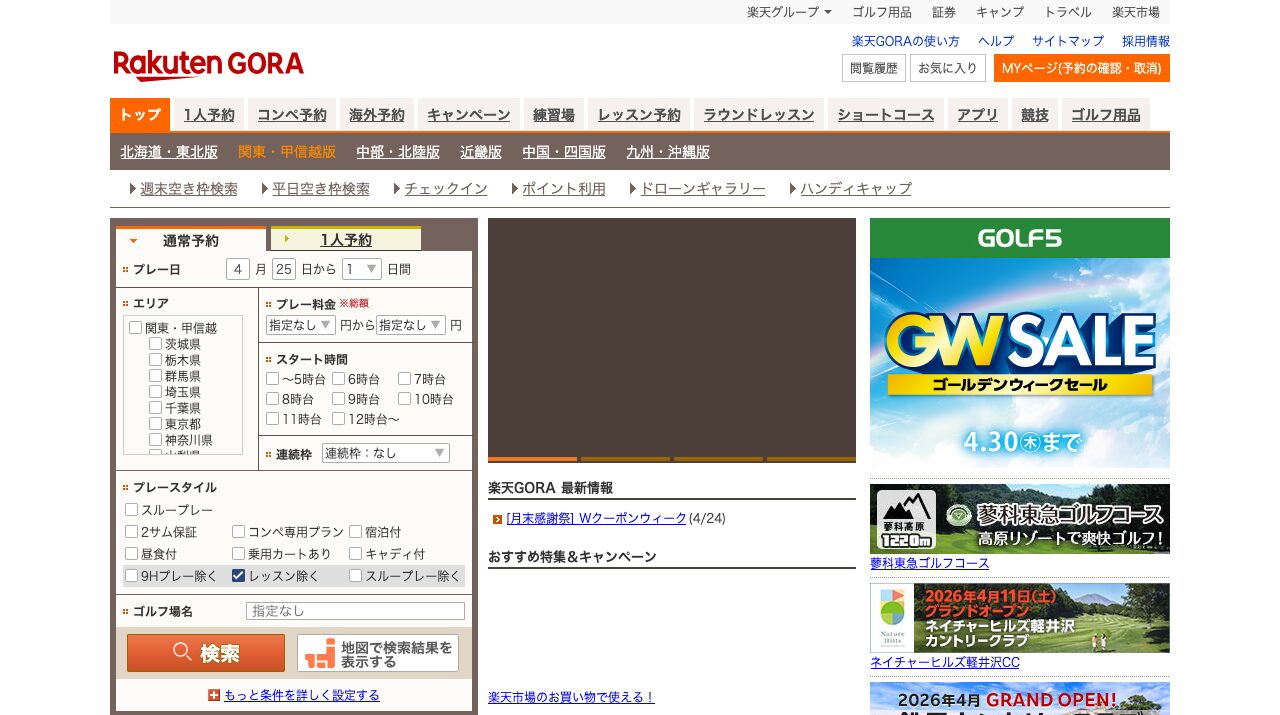Open 楽天GORAの使い方 link
Screen dimensions: 1280x715
point(906,41)
